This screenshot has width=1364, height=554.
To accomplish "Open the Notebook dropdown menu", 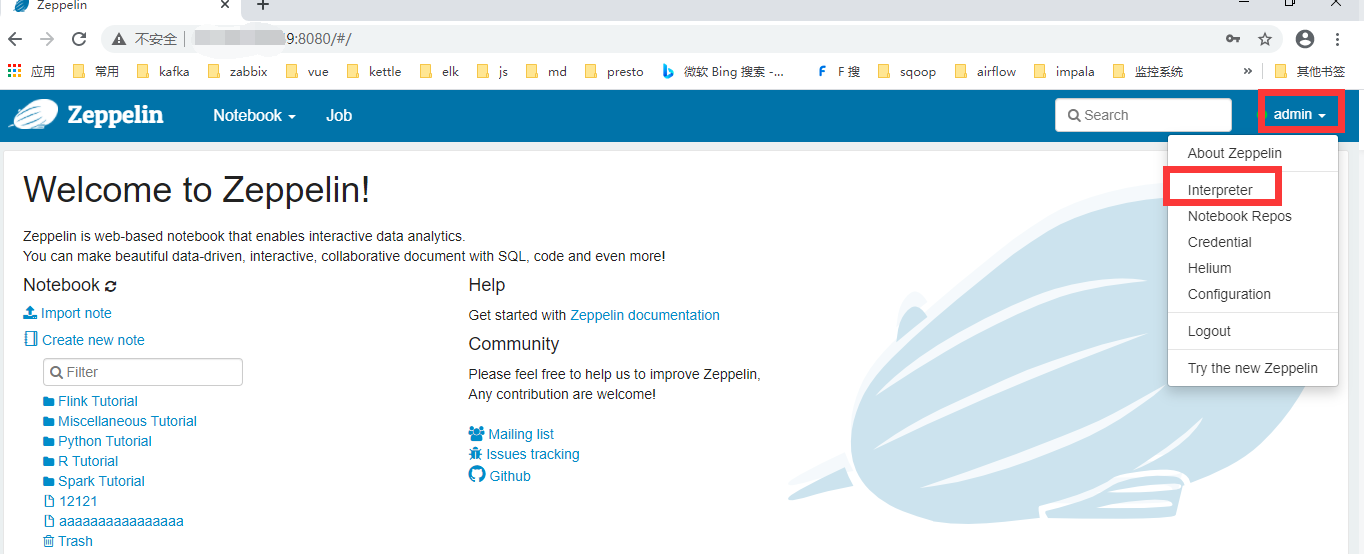I will (254, 115).
